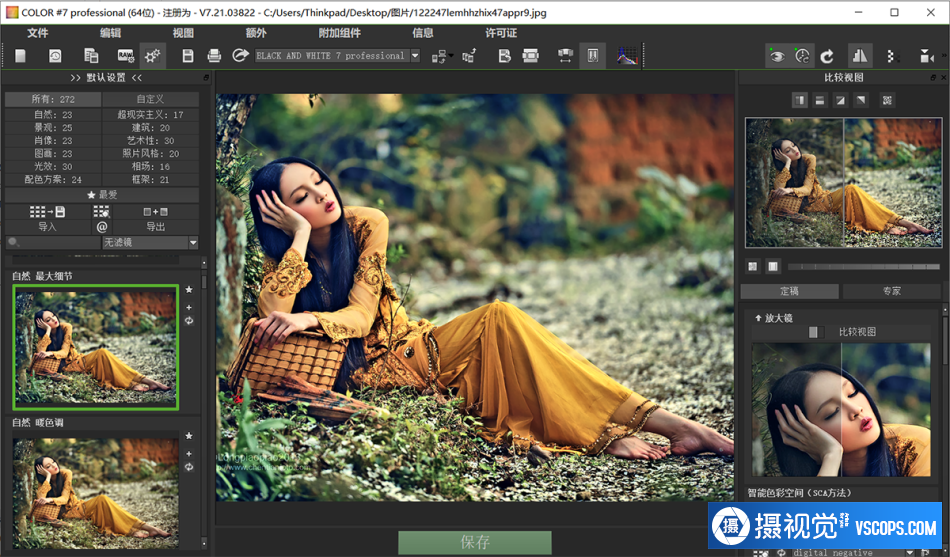
Task: Star the 自然 最大细节 preset as favorite
Action: pyautogui.click(x=189, y=290)
